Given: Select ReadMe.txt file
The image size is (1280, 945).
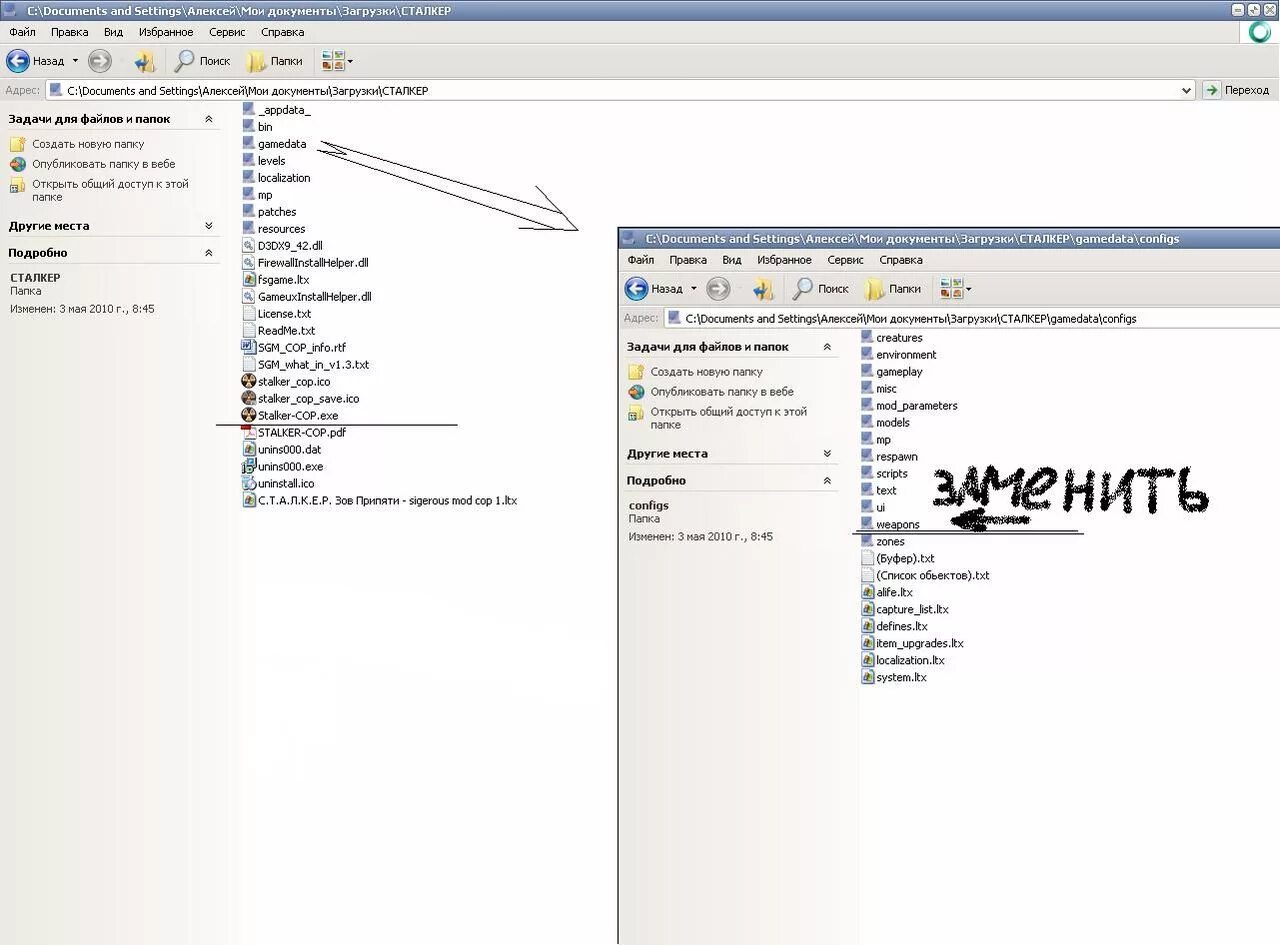Looking at the screenshot, I should 279,331.
